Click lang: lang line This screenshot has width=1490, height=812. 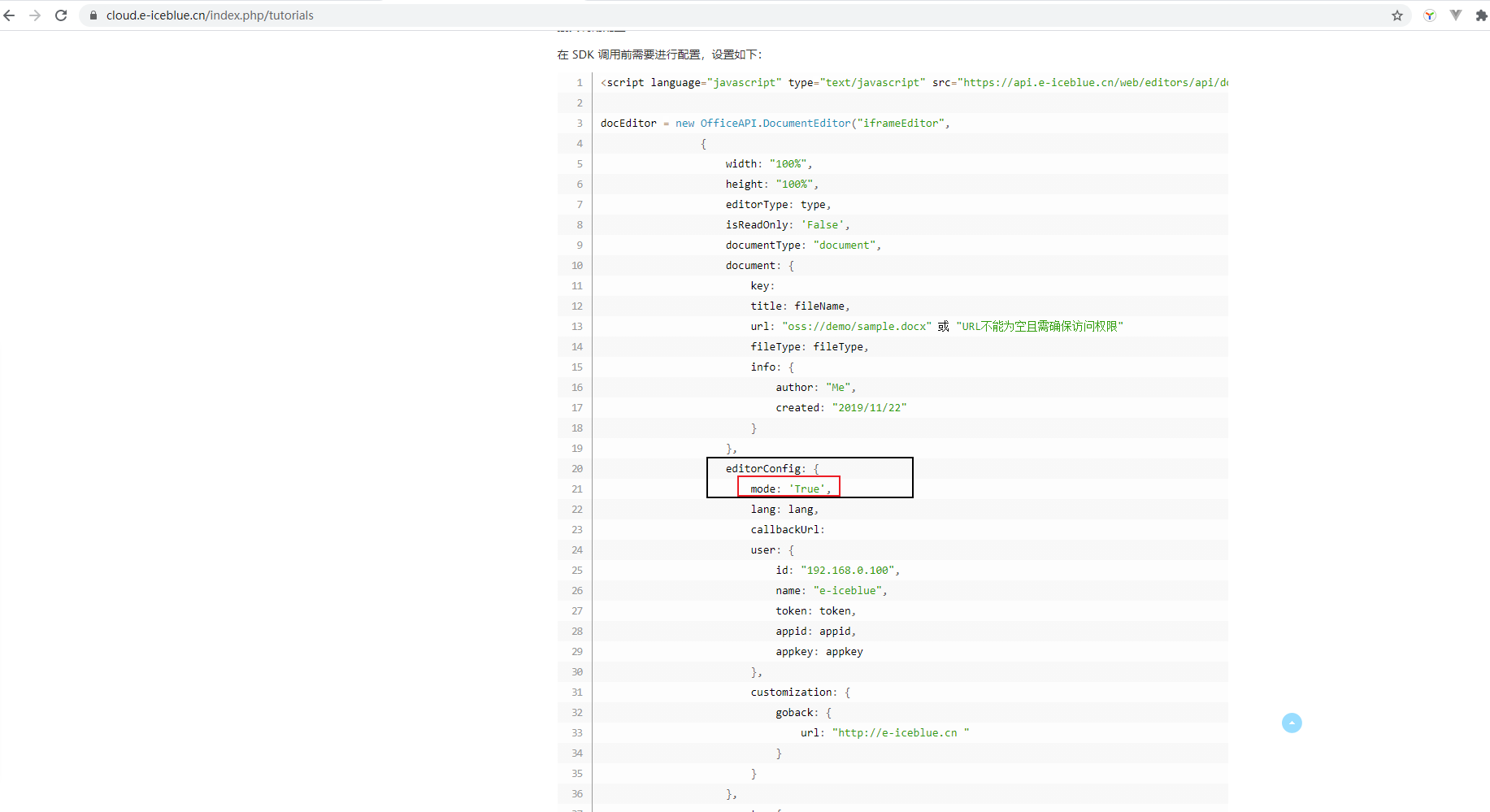click(x=785, y=510)
